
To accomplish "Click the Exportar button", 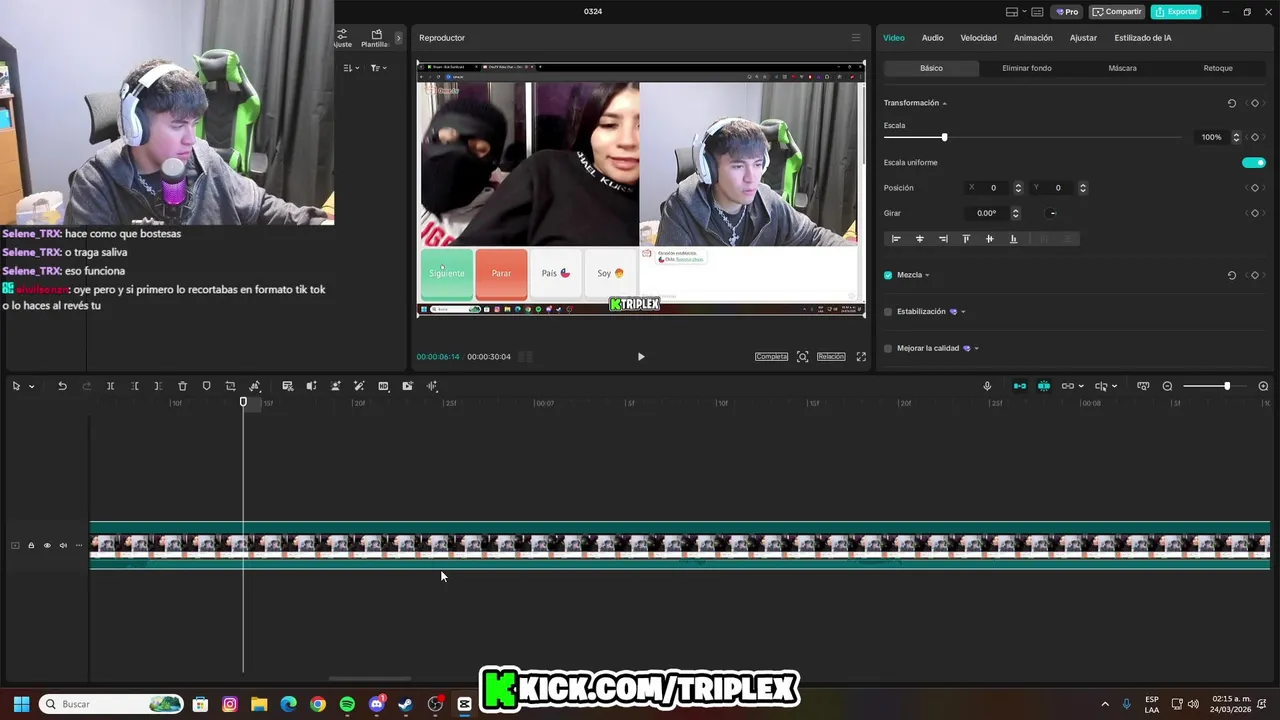I will tap(1176, 12).
